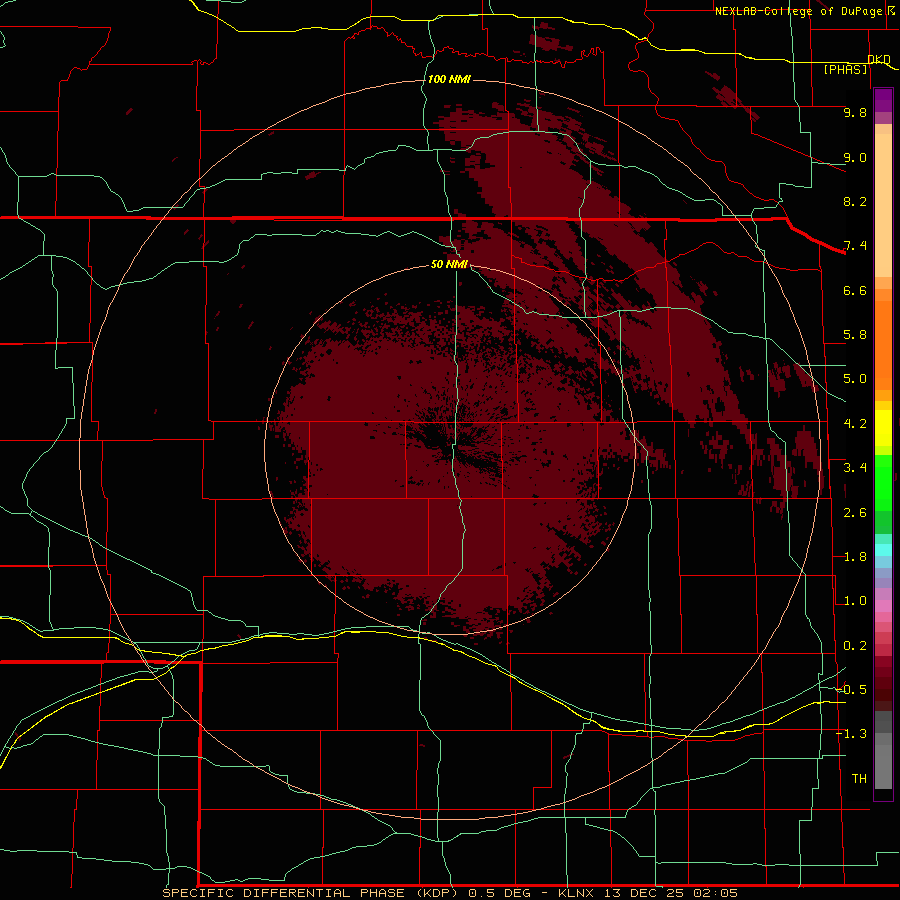This screenshot has height=900, width=900.
Task: Click the 8.2 scale value
Action: pyautogui.click(x=855, y=201)
